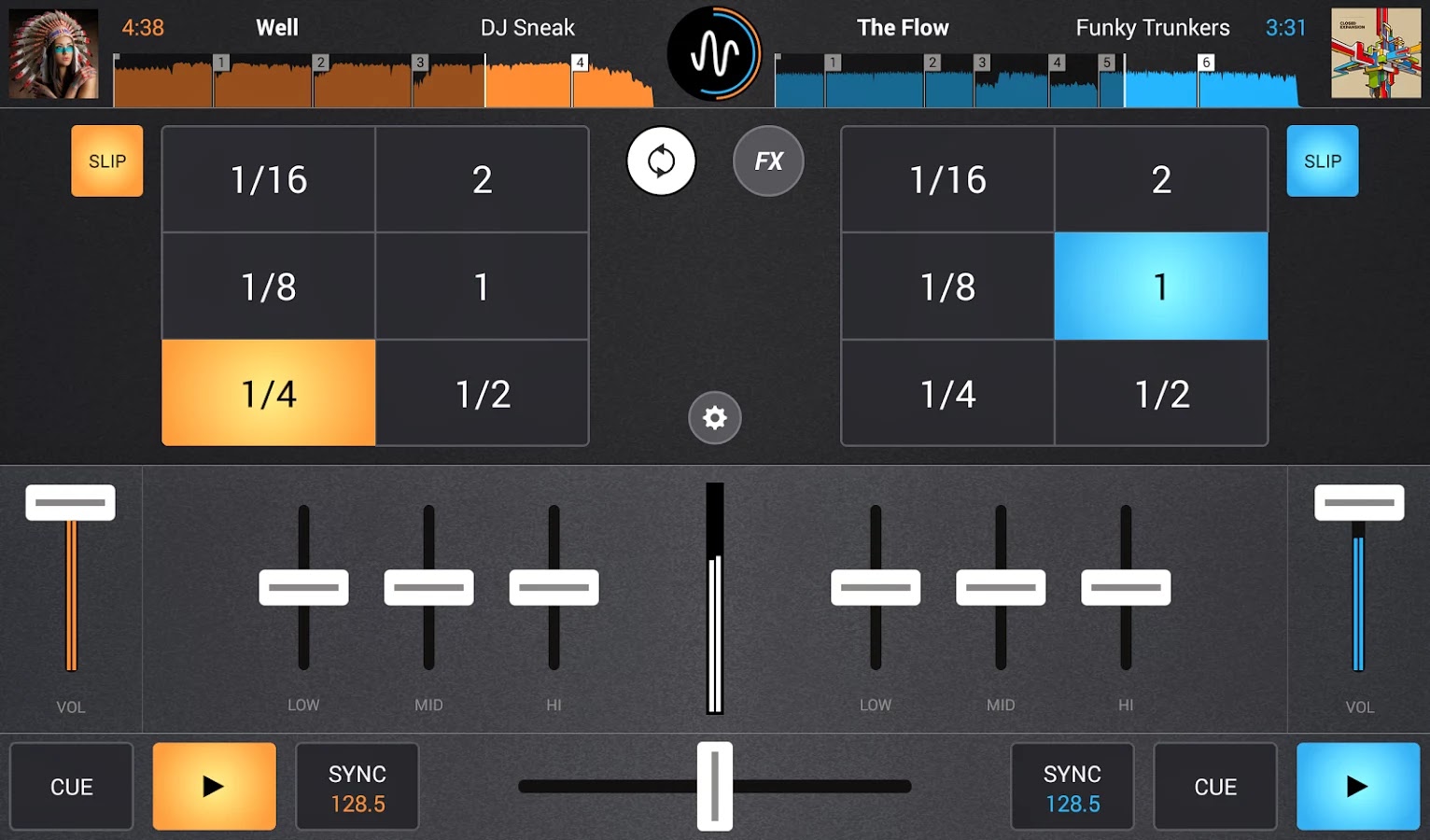Screen dimensions: 1430x840
Task: Tap cue marker 6 on the right waveform
Action: [x=1204, y=61]
